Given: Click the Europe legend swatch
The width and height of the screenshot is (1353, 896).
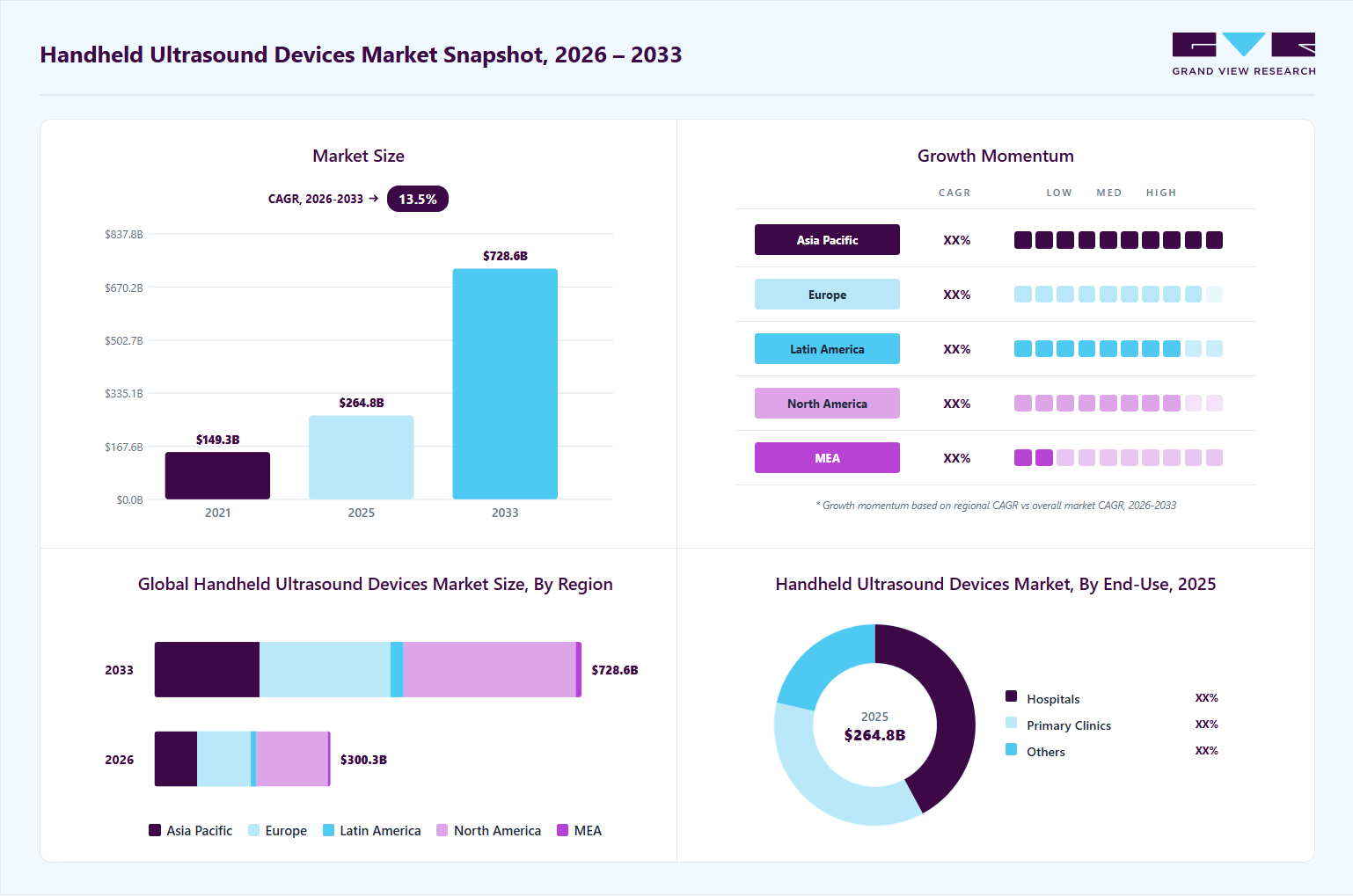Looking at the screenshot, I should pyautogui.click(x=254, y=830).
